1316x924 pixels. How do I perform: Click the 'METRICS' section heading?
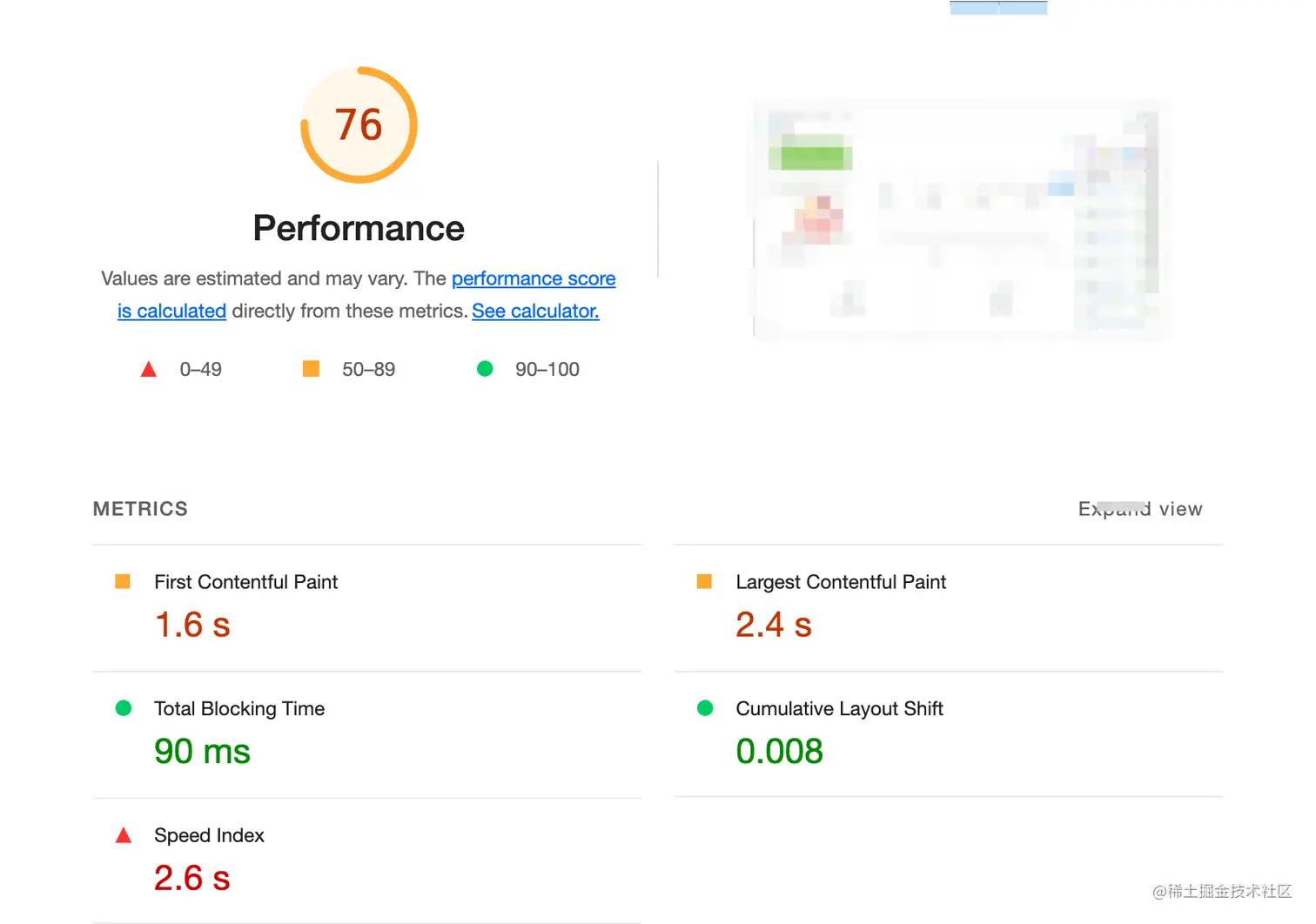140,509
